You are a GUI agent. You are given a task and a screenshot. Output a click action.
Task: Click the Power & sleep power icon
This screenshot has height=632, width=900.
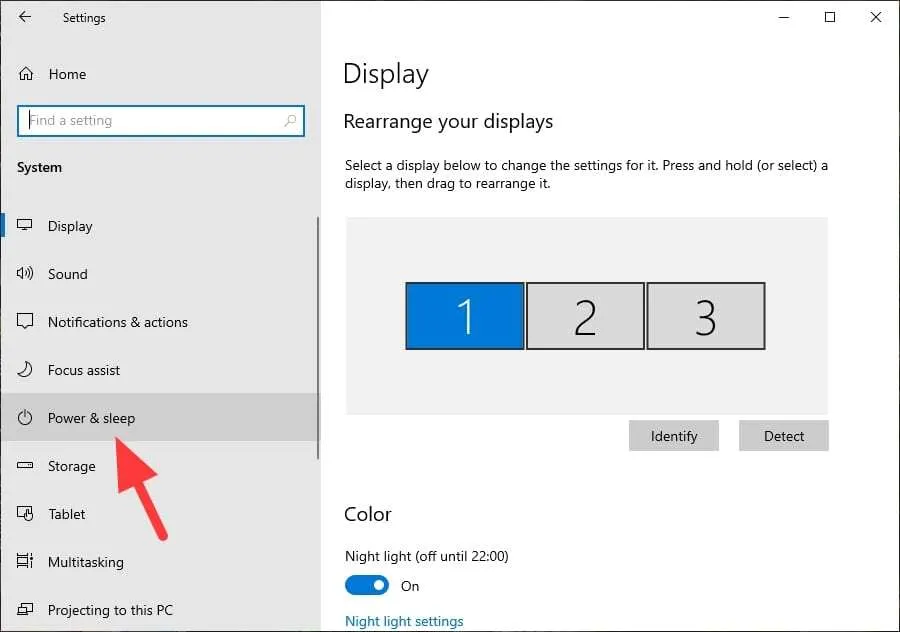[x=25, y=417]
